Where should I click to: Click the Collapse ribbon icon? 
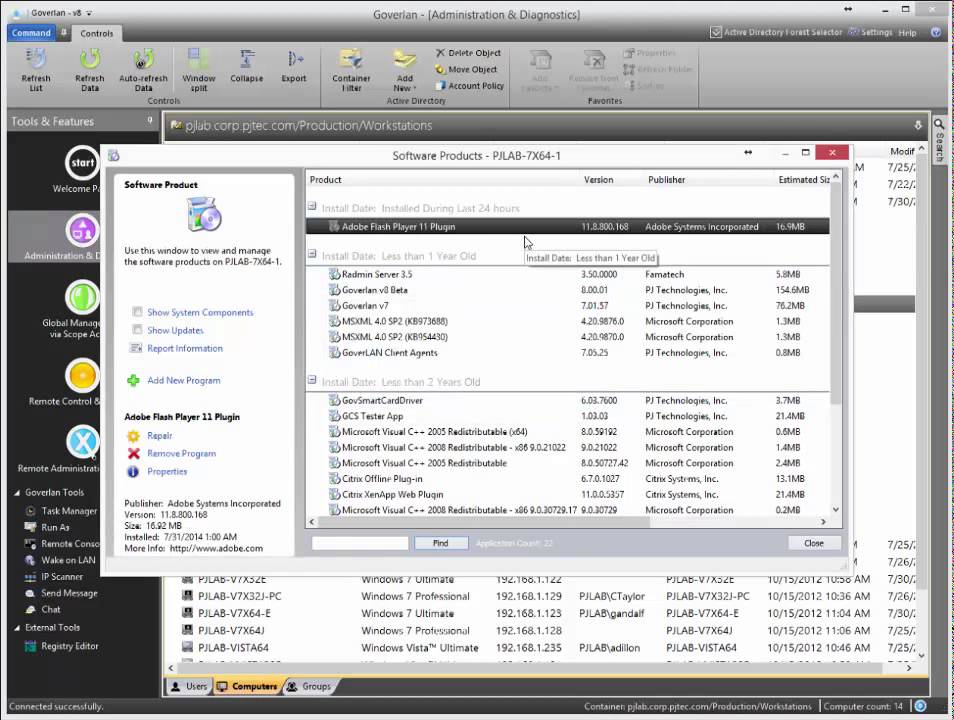pos(246,66)
